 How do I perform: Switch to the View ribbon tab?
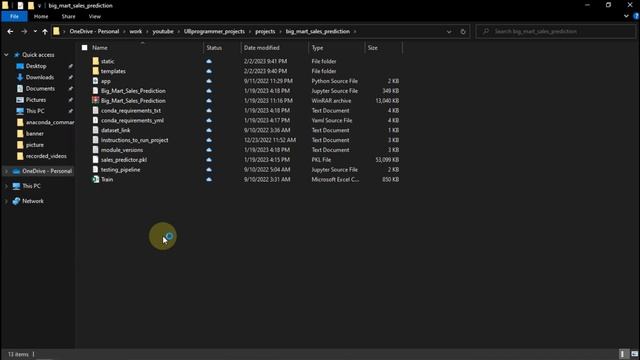(x=94, y=16)
